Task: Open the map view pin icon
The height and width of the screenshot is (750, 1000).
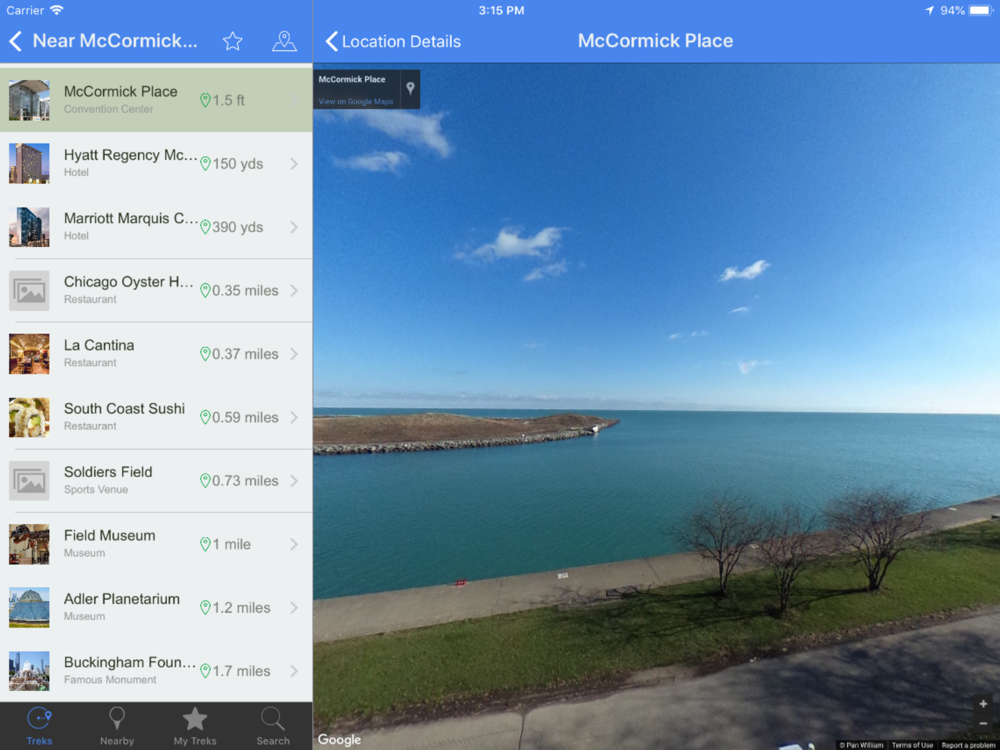Action: coord(284,41)
